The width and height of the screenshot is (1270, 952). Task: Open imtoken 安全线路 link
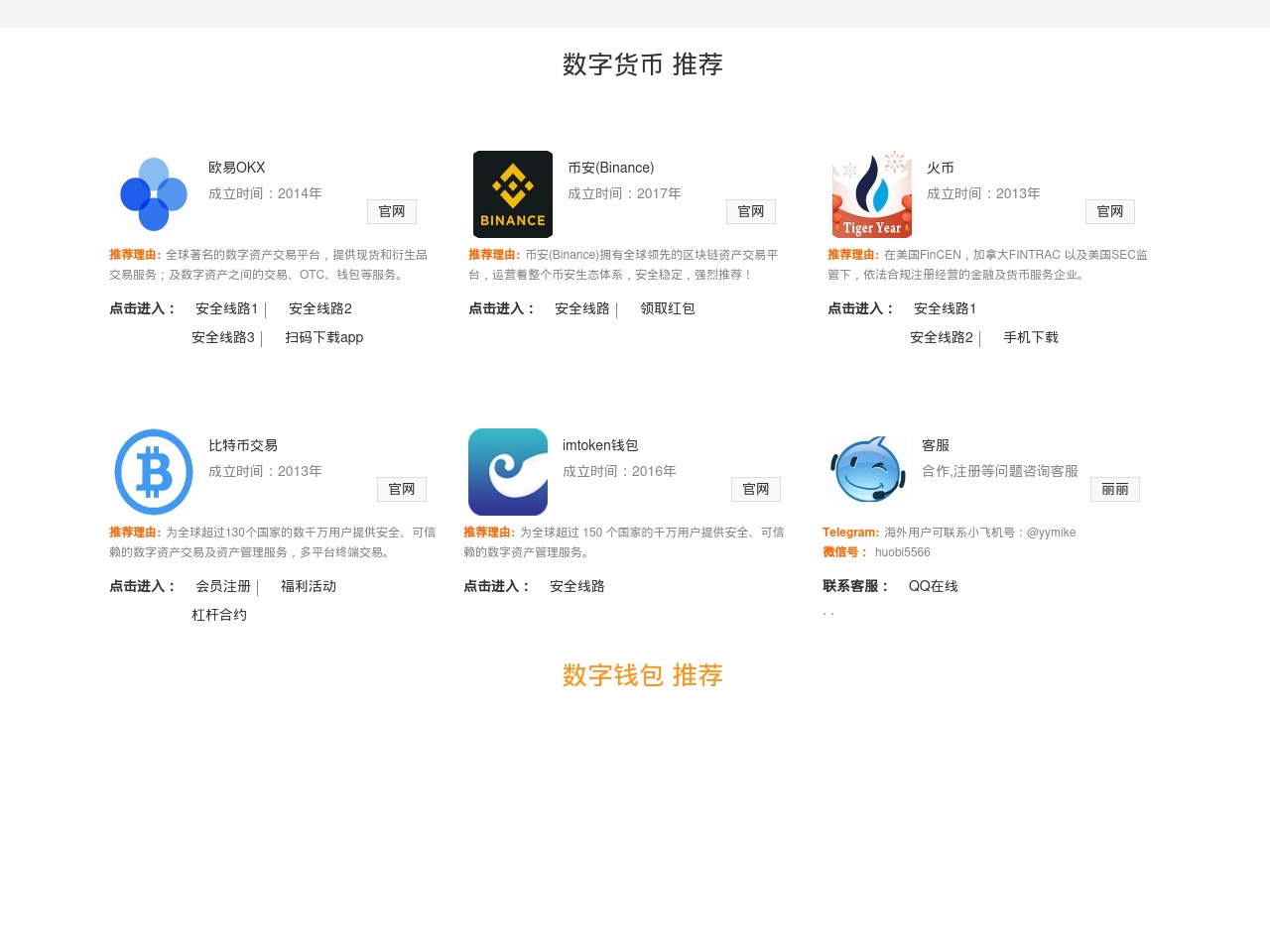(577, 586)
